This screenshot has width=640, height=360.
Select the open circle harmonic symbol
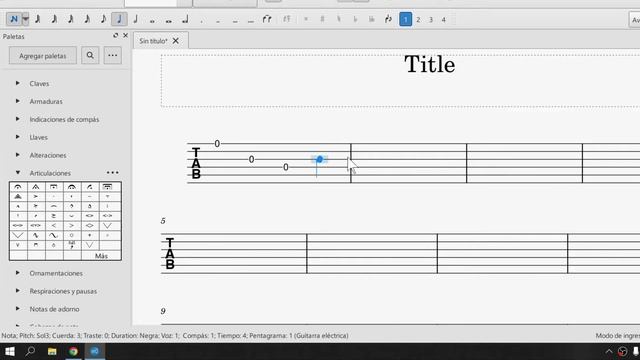71,235
